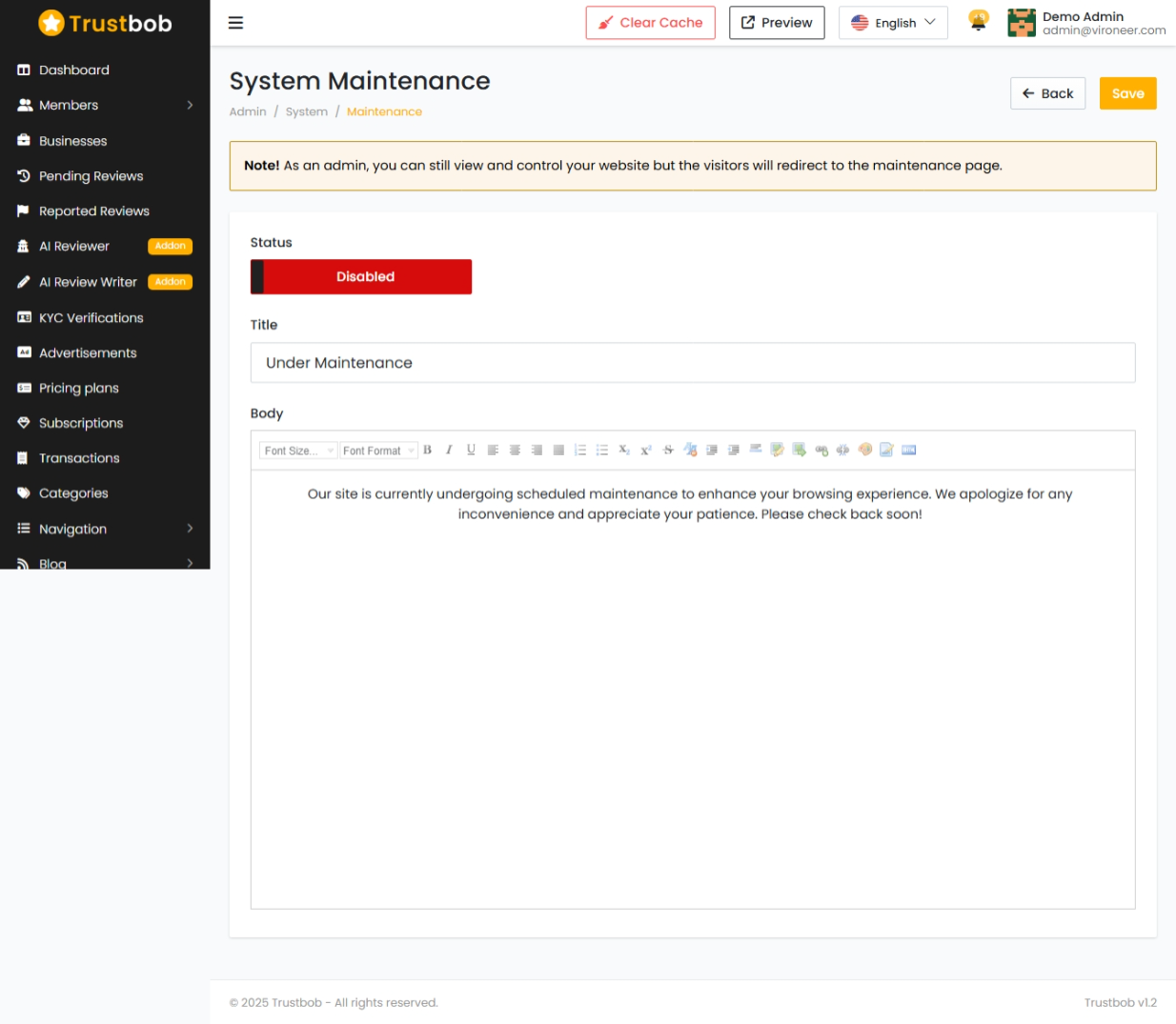Insert horizontal rule in editor

(x=756, y=449)
